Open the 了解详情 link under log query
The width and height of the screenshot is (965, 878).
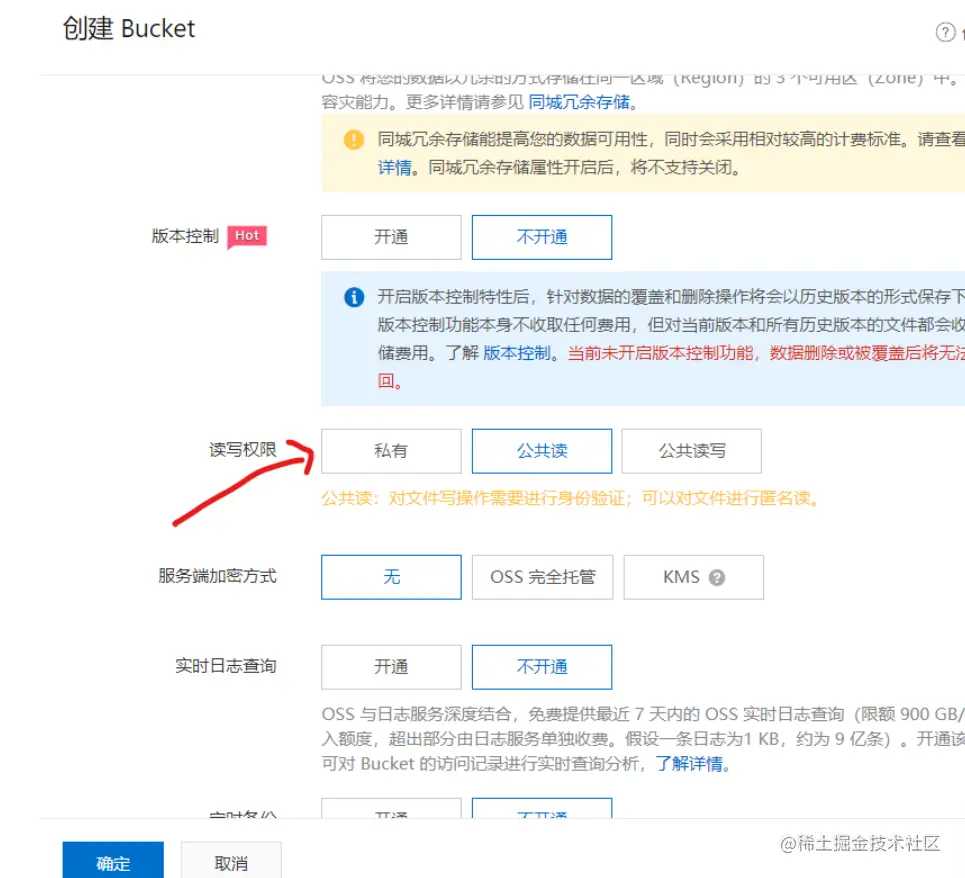tap(689, 764)
